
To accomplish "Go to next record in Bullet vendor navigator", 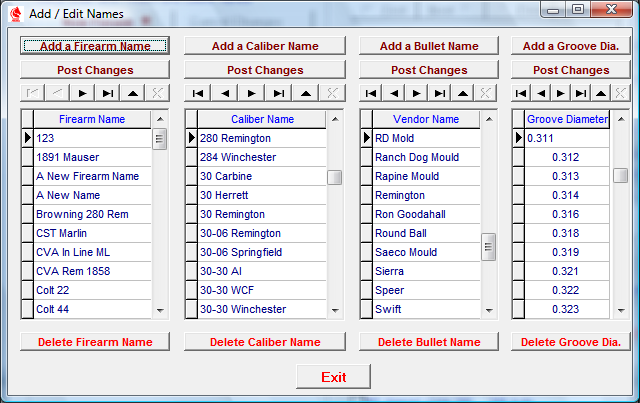I will [x=416, y=92].
